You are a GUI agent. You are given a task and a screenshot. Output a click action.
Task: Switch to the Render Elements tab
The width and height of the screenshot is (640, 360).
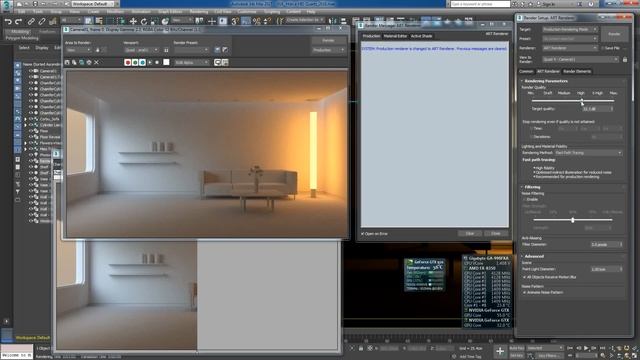click(577, 71)
